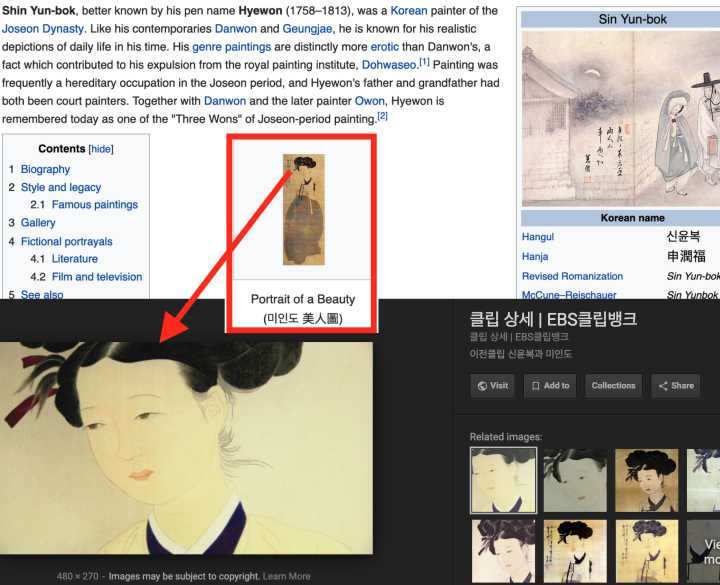Open the Collections button

click(613, 386)
